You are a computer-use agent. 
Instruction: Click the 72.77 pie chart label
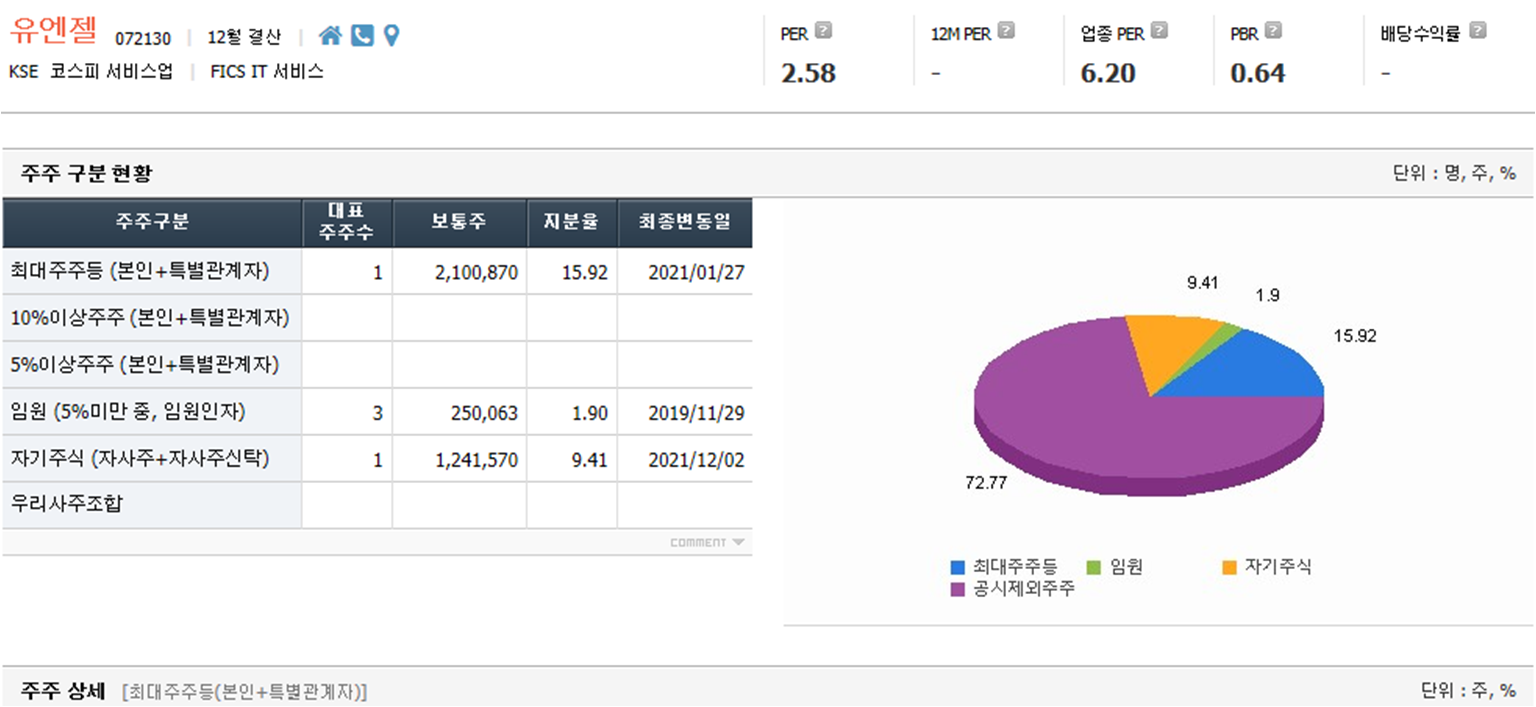pos(986,483)
